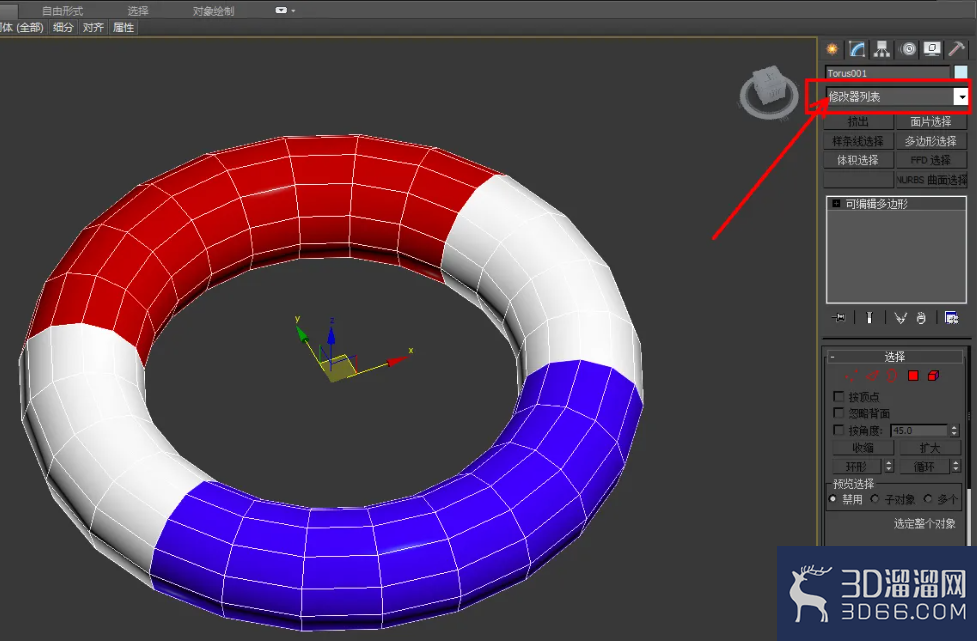Click the 环形 ring button
977x641 pixels.
tap(857, 466)
